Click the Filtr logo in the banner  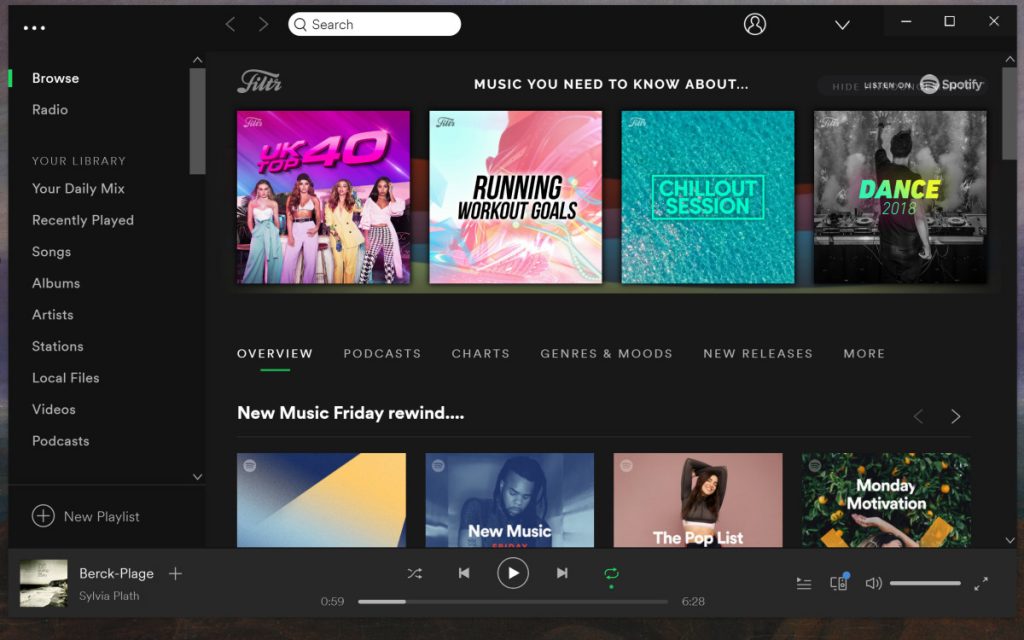tap(259, 82)
